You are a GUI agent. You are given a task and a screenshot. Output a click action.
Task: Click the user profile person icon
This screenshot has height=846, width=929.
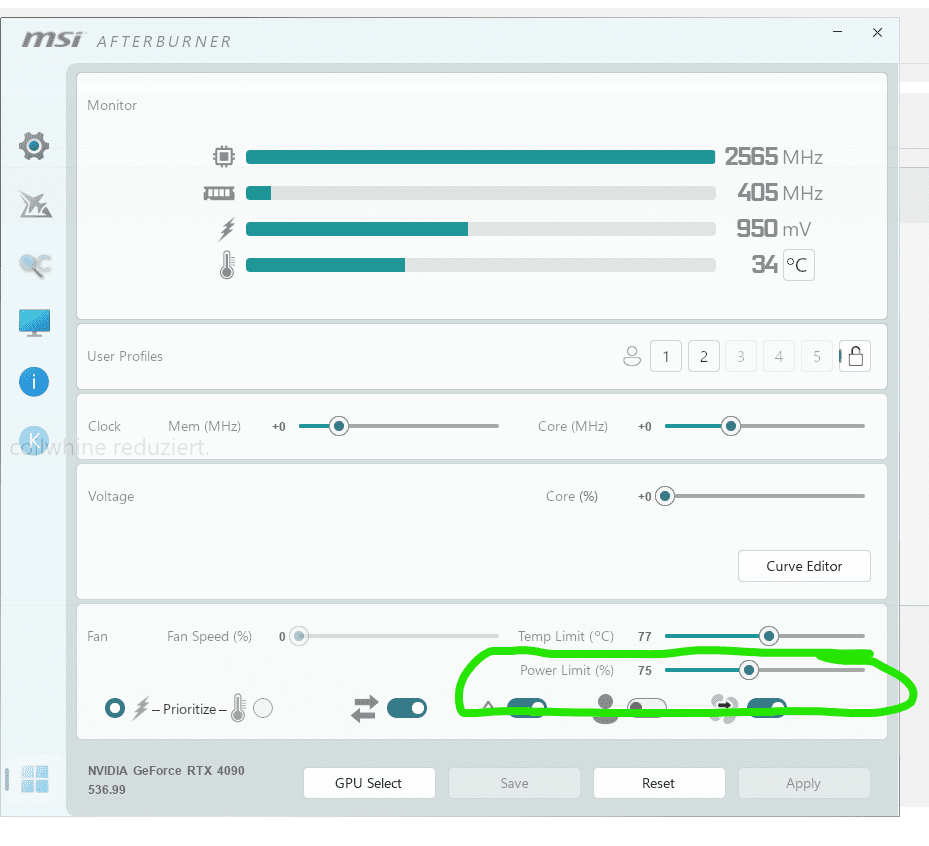pos(632,356)
